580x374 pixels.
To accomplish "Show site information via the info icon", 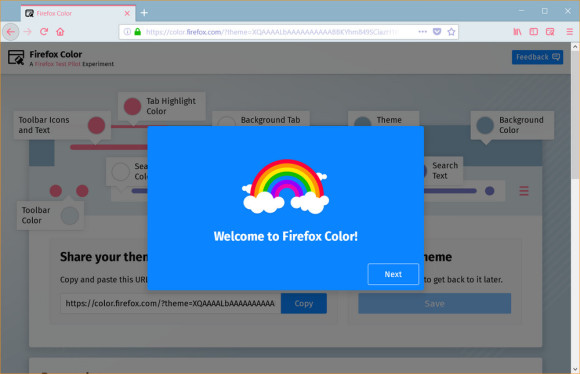I will [x=127, y=32].
